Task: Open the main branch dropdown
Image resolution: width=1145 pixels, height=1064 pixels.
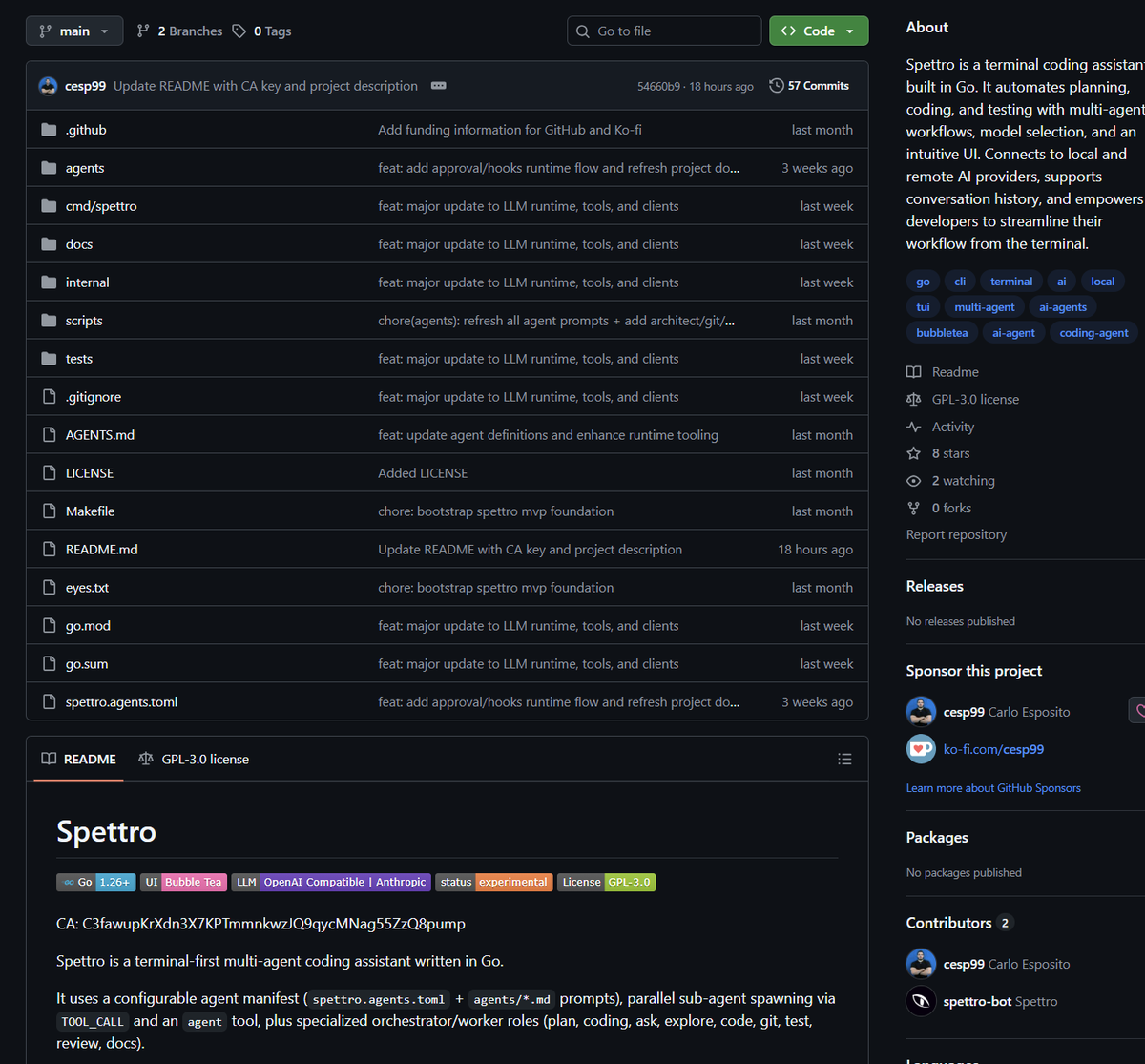Action: pos(74,31)
